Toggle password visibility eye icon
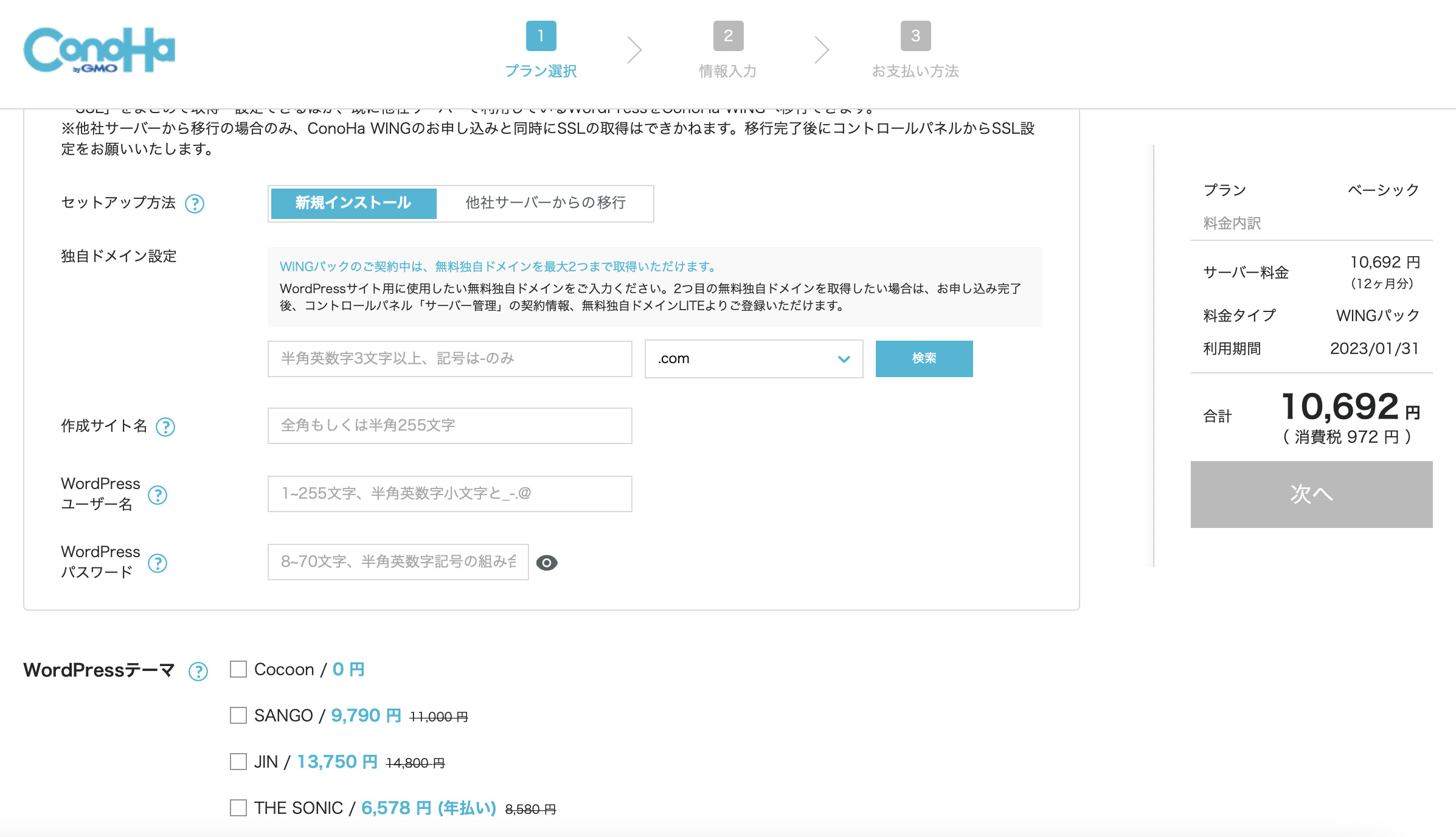The height and width of the screenshot is (837, 1456). point(547,563)
